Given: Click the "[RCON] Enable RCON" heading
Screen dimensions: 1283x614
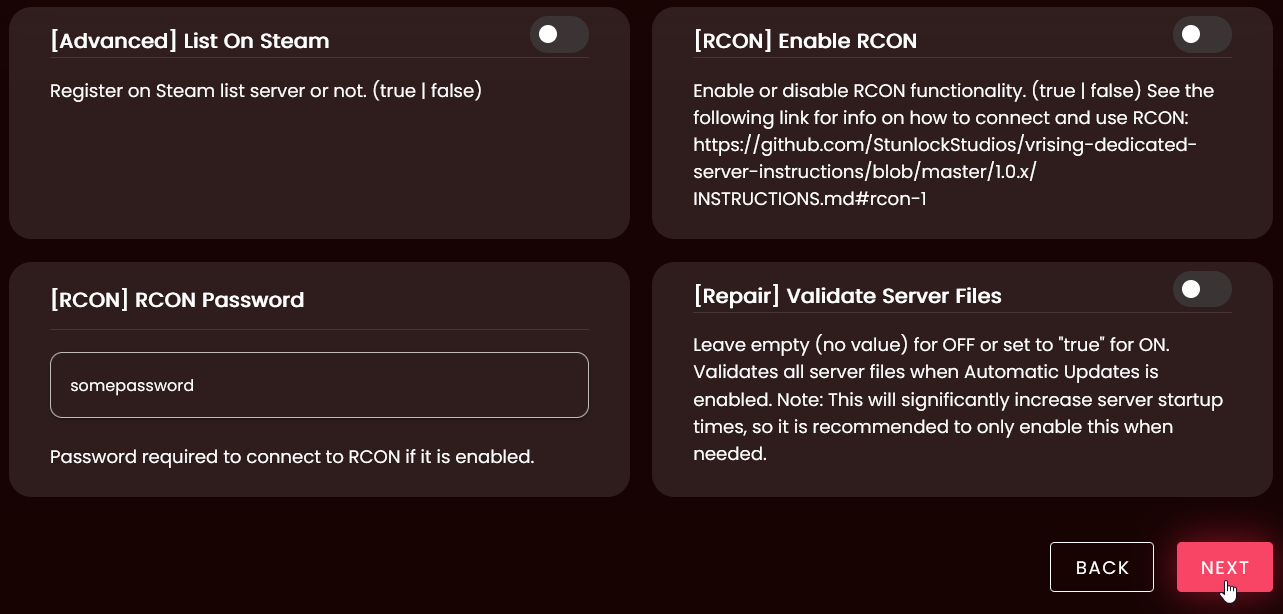Looking at the screenshot, I should [804, 41].
